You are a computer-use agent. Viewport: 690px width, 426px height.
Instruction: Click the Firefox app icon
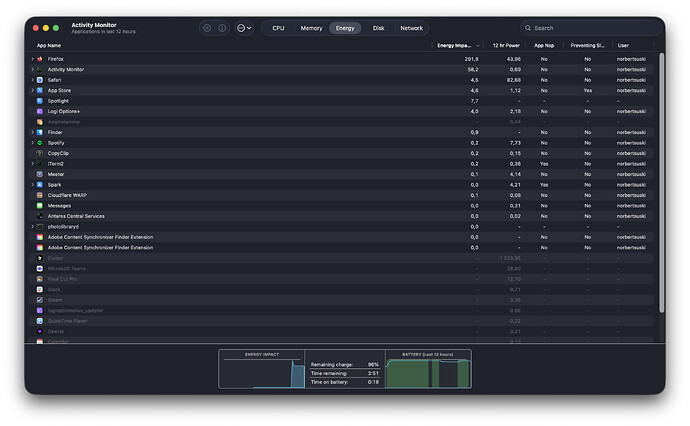coord(40,59)
